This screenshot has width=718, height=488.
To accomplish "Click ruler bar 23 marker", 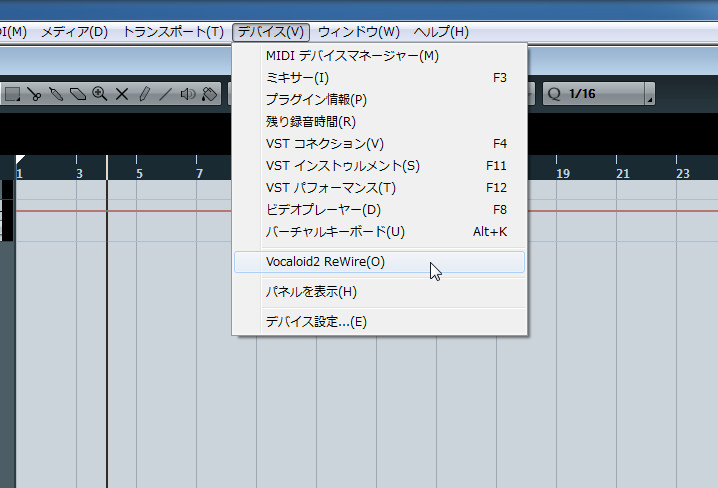I will tap(683, 173).
